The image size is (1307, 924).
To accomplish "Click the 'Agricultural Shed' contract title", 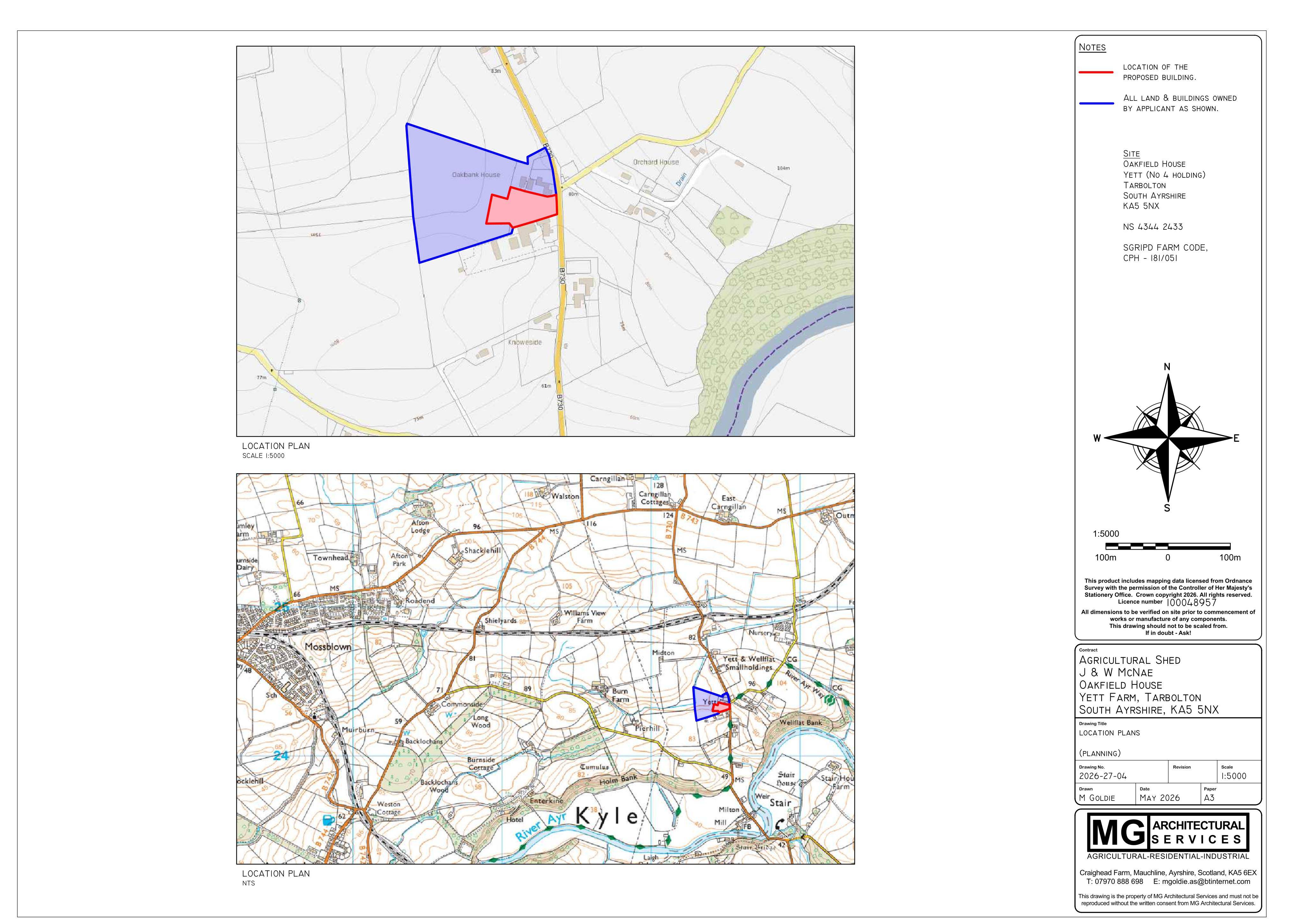I will click(1130, 660).
